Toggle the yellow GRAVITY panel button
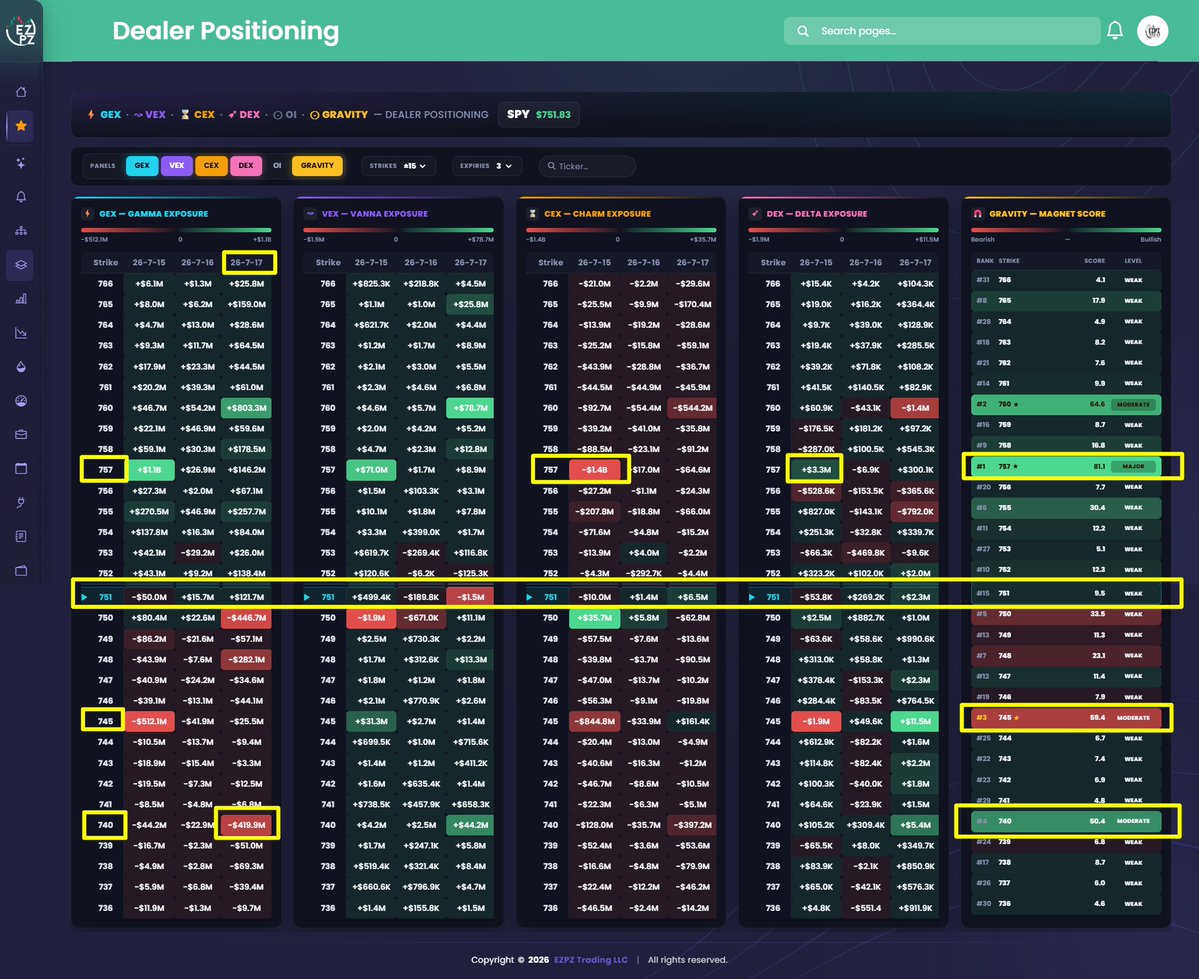This screenshot has height=979, width=1199. 317,165
